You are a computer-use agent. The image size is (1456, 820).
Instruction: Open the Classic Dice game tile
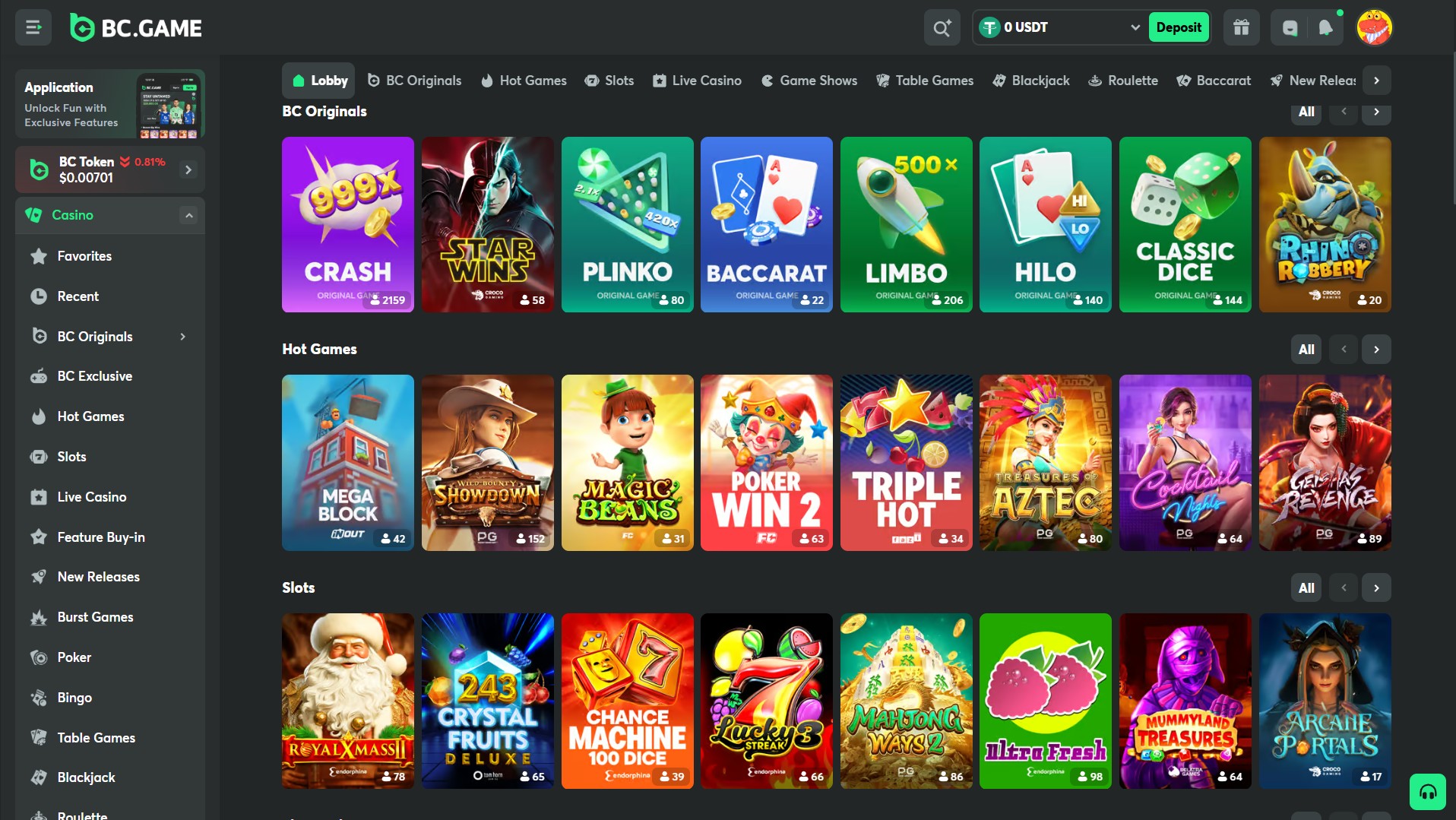(1185, 225)
